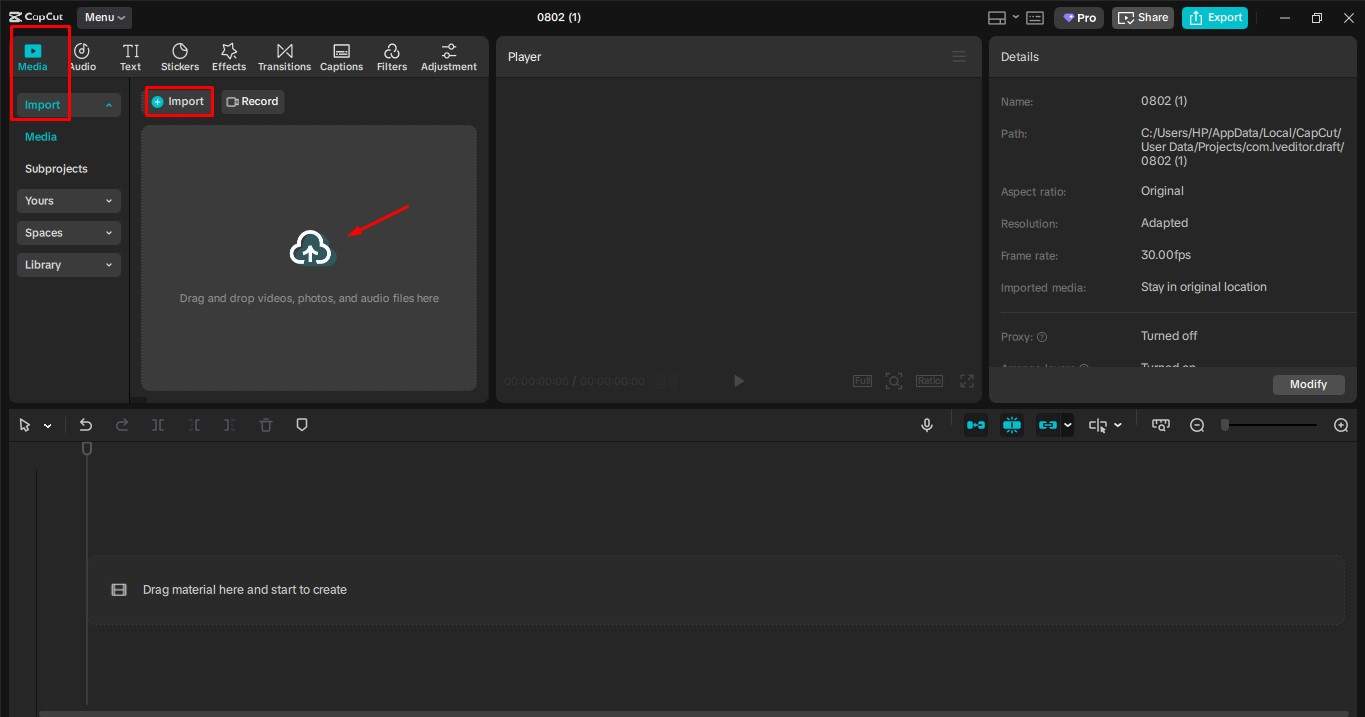Click the preview axis split icon
The height and width of the screenshot is (717, 1365).
[1098, 425]
